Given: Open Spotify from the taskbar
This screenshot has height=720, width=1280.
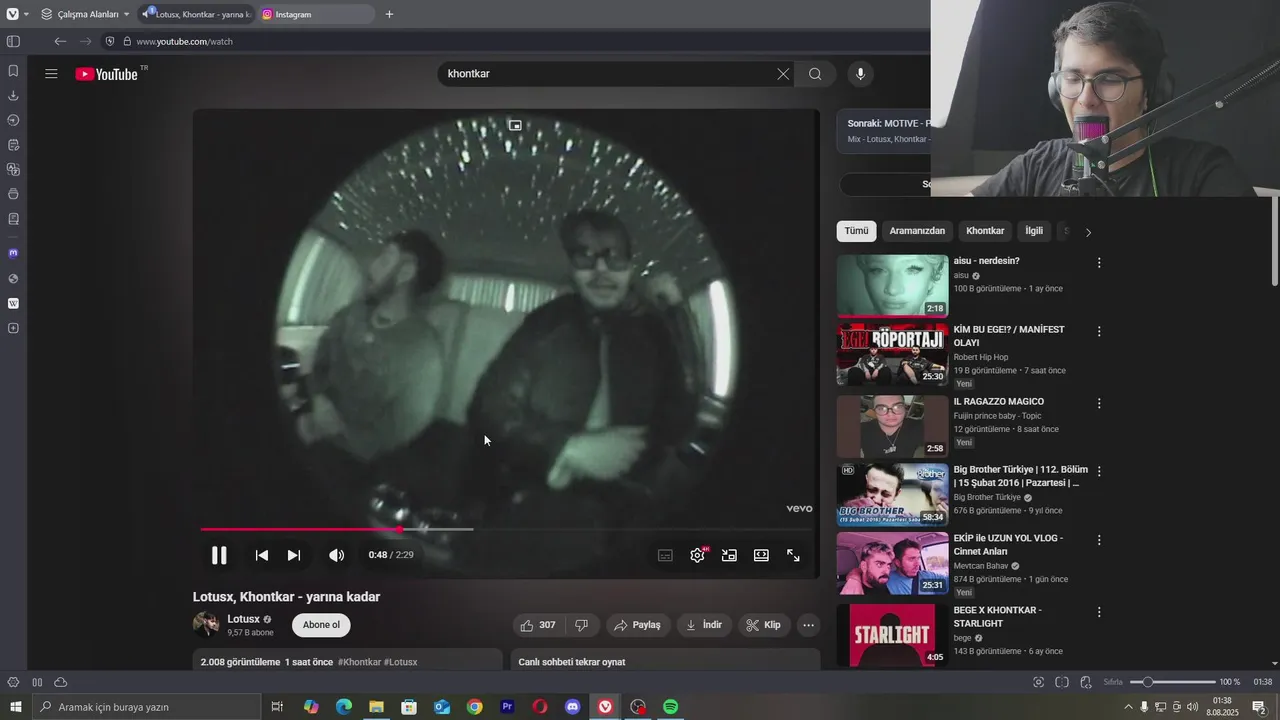Looking at the screenshot, I should 670,707.
